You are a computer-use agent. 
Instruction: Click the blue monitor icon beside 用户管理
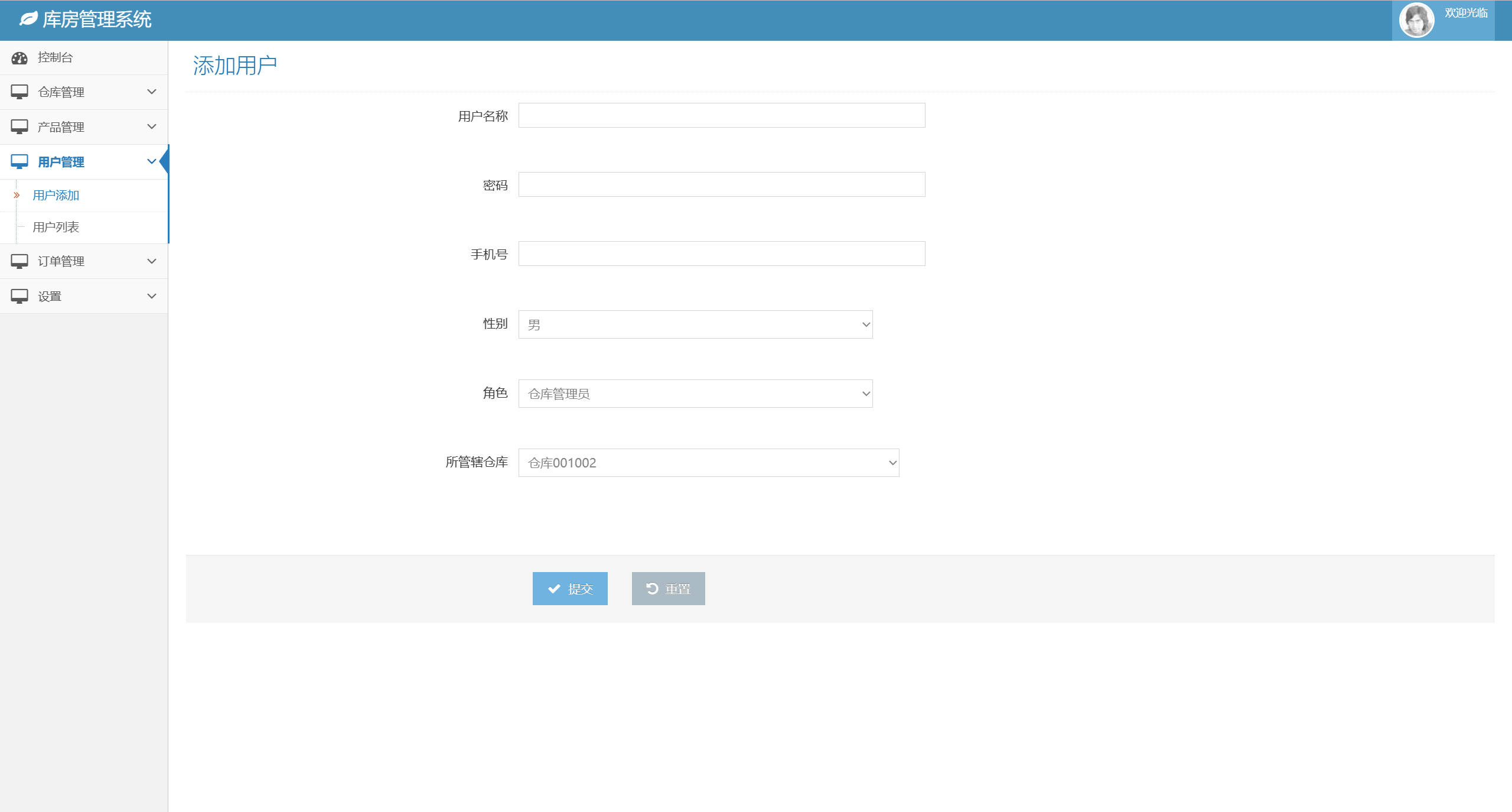click(x=19, y=161)
